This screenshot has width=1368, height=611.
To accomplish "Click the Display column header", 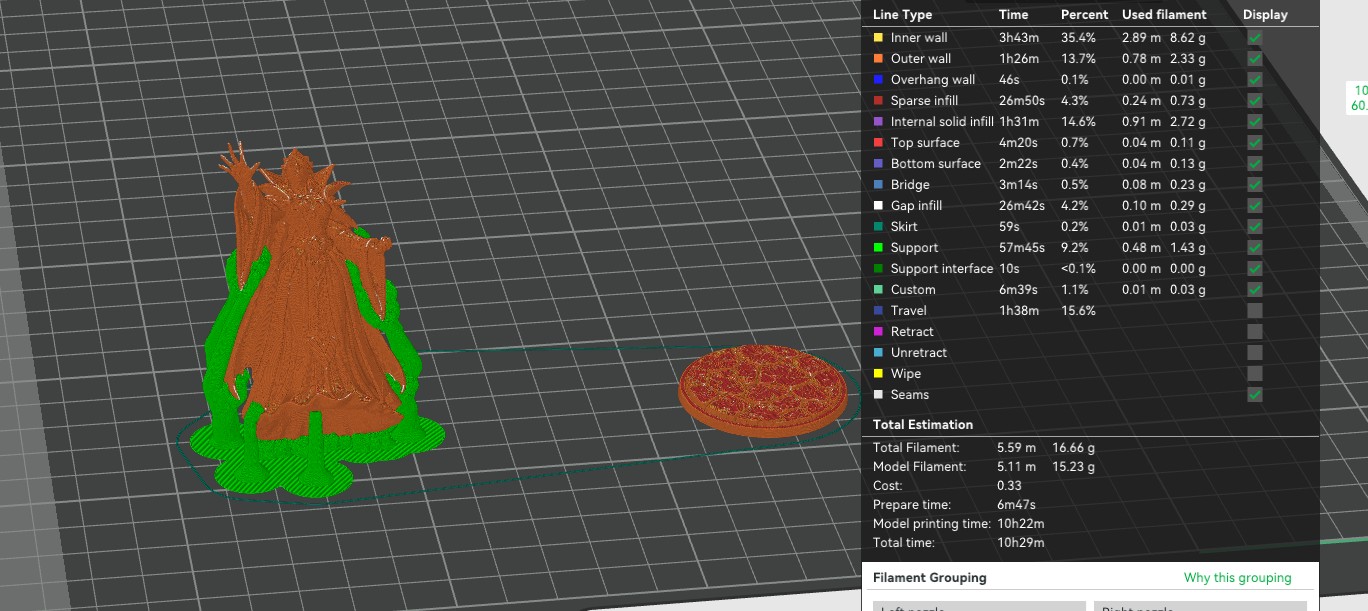I will click(x=1265, y=14).
